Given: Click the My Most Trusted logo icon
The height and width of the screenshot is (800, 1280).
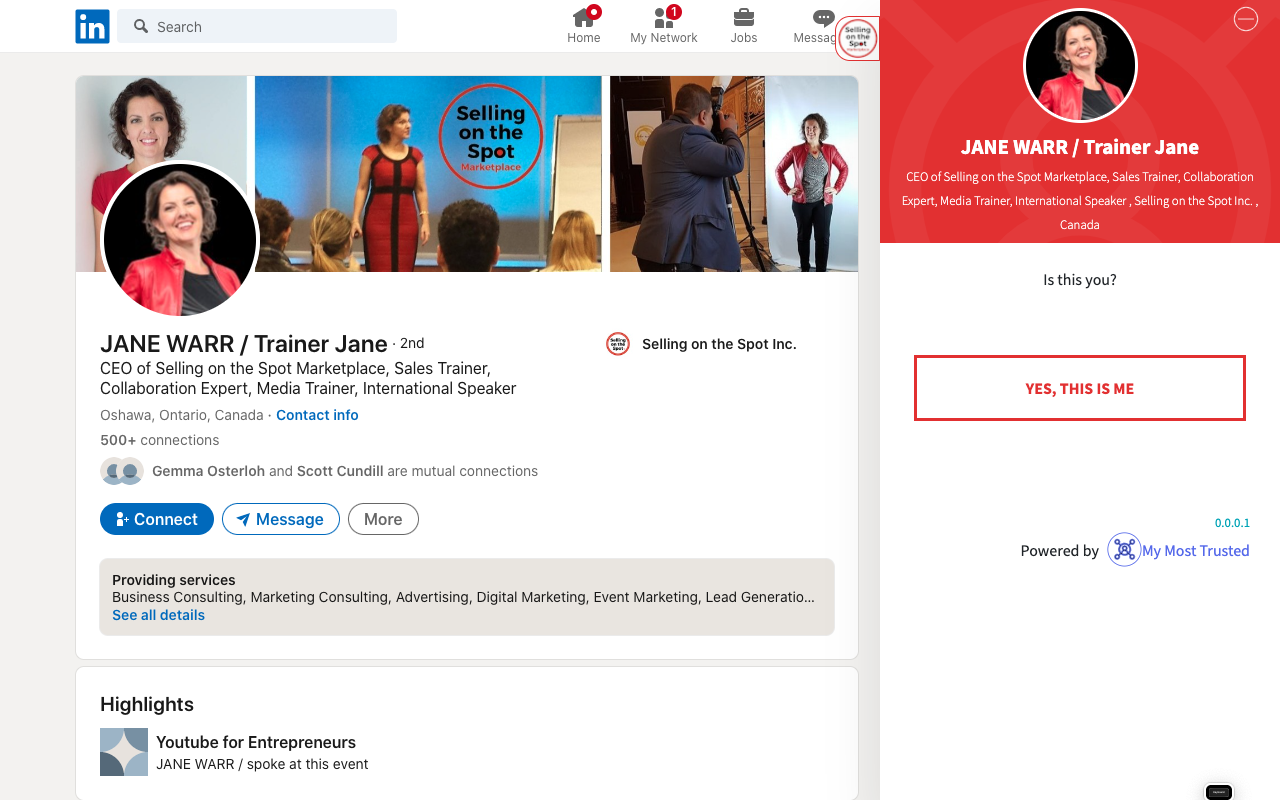Looking at the screenshot, I should 1124,550.
